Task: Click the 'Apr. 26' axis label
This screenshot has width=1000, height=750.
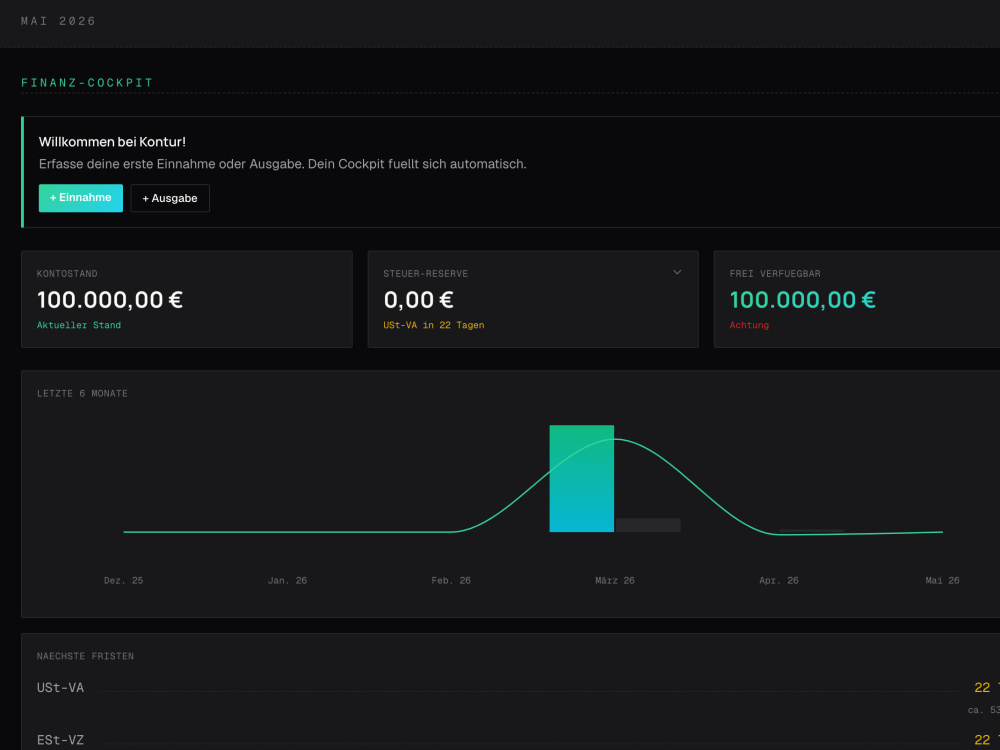Action: point(778,580)
